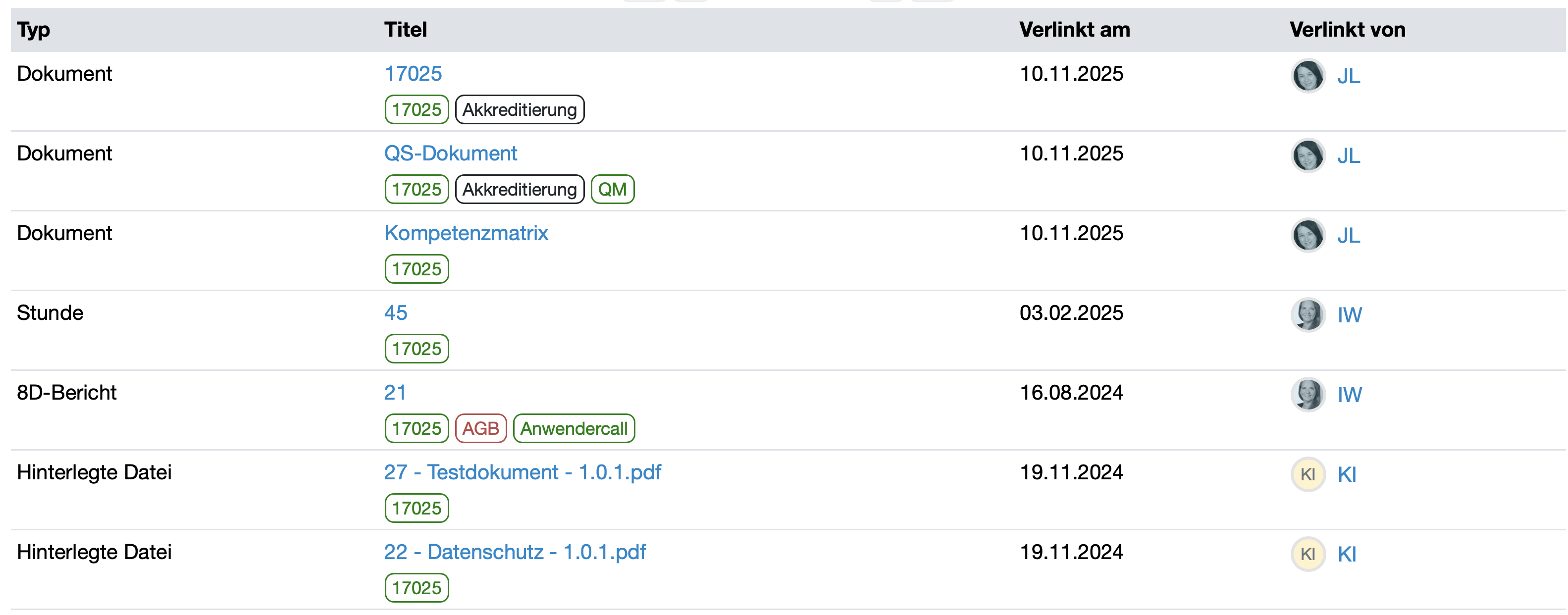Open Stunde entry 45 link
The image size is (1568, 615).
395,312
